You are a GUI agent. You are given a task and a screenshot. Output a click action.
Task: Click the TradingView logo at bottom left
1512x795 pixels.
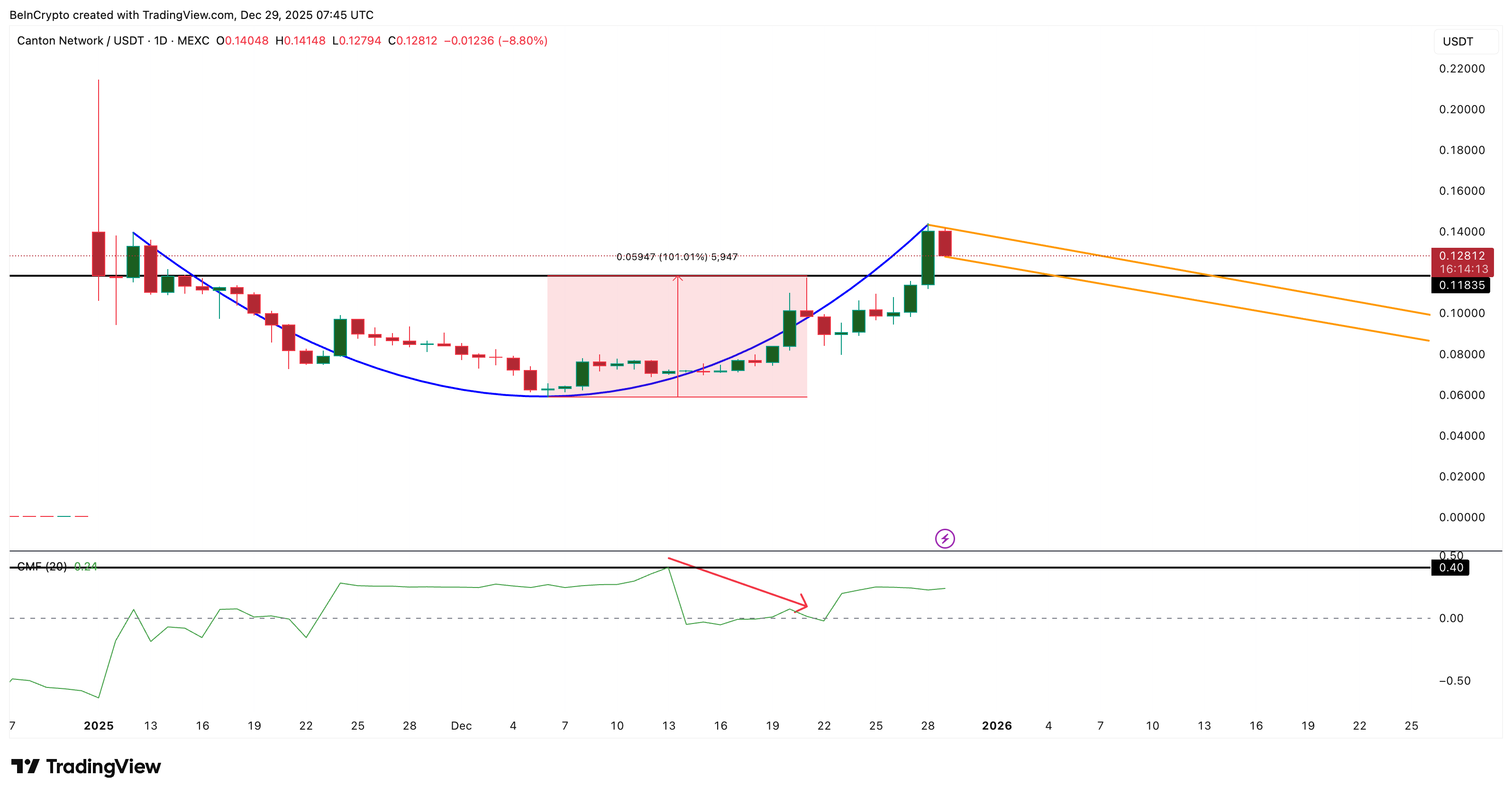point(85,766)
